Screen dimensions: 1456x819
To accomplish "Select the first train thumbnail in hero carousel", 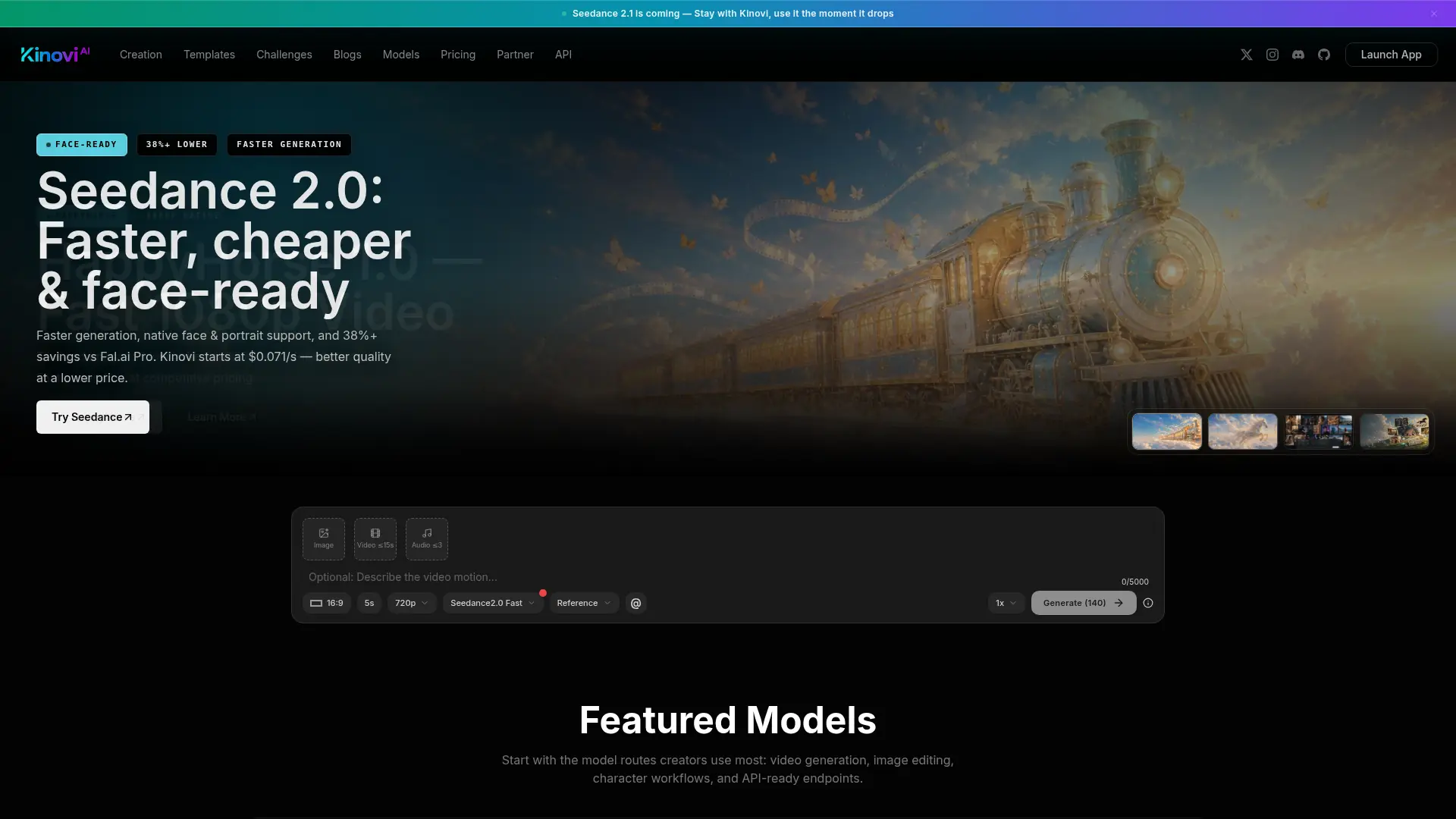I will [x=1167, y=431].
